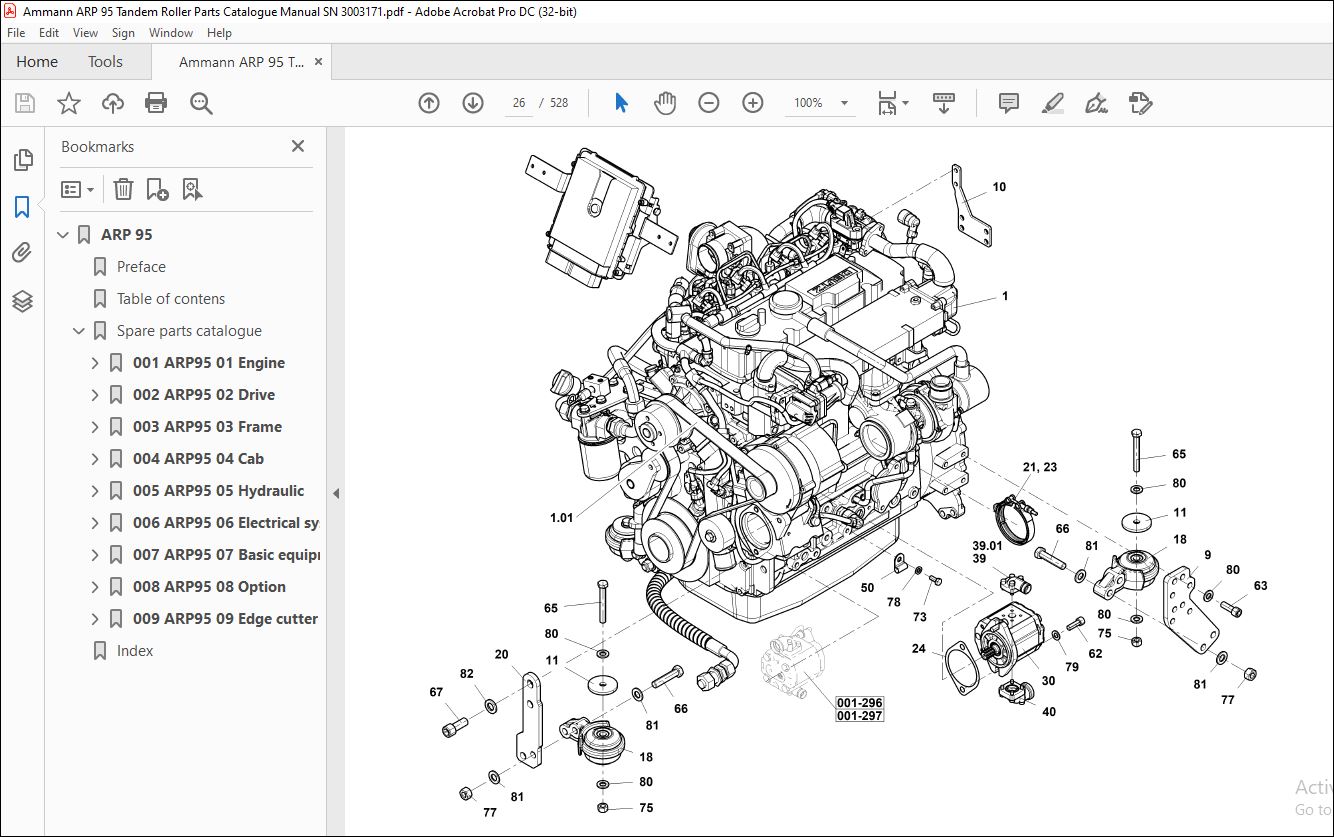Print the document with the printer icon

pyautogui.click(x=156, y=103)
